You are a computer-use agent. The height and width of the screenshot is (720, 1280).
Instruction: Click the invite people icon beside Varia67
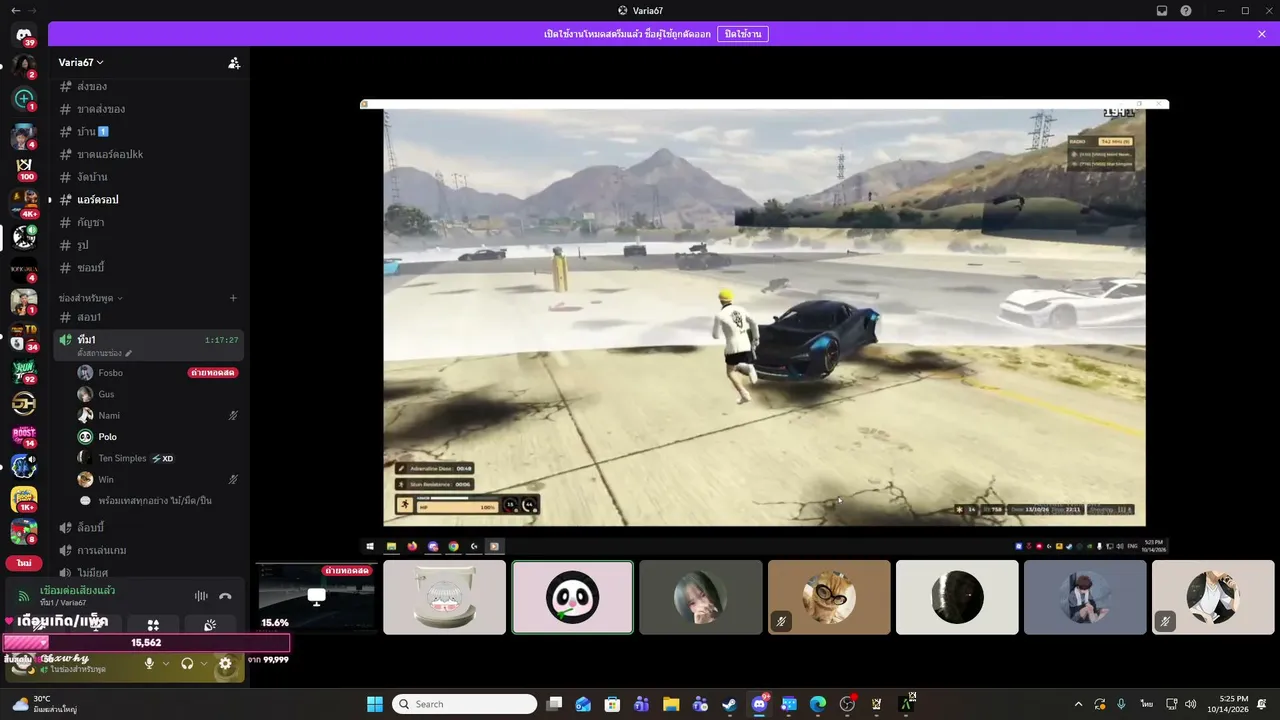click(x=234, y=63)
